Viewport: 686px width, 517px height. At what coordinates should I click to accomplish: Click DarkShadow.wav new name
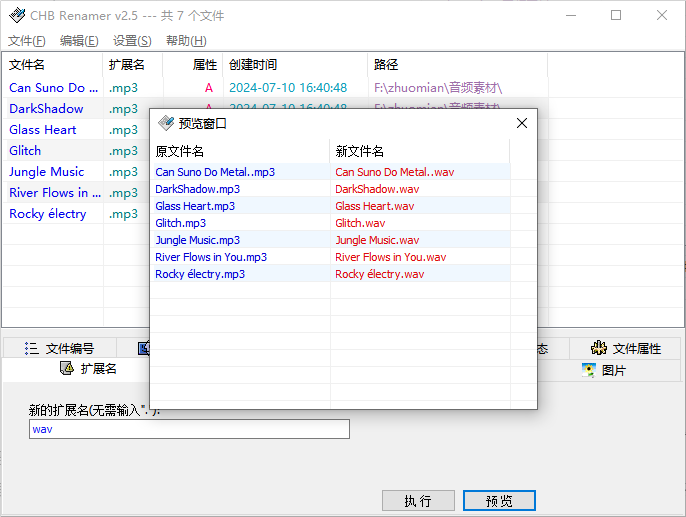377,189
